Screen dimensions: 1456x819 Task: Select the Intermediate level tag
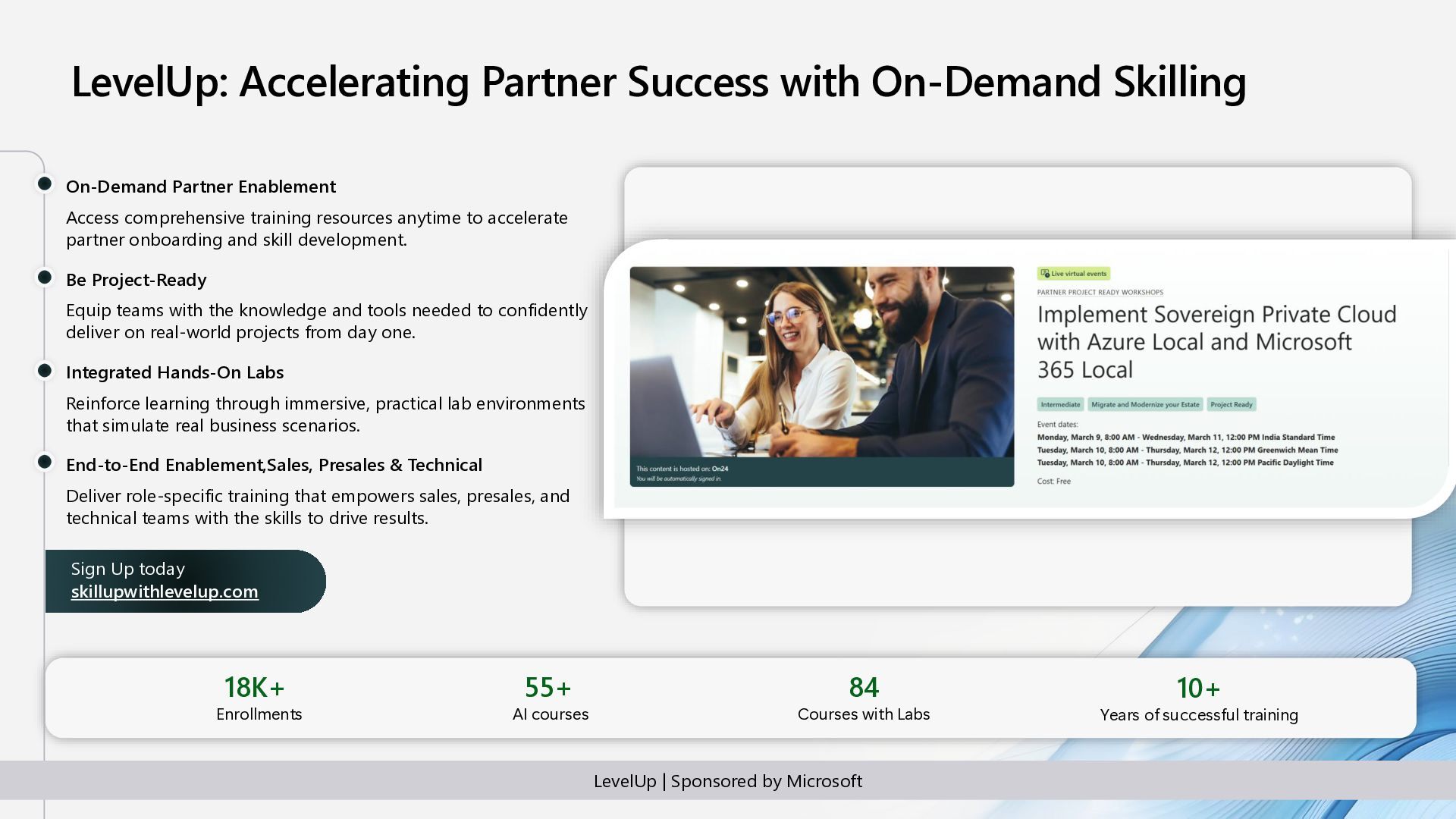[1060, 405]
